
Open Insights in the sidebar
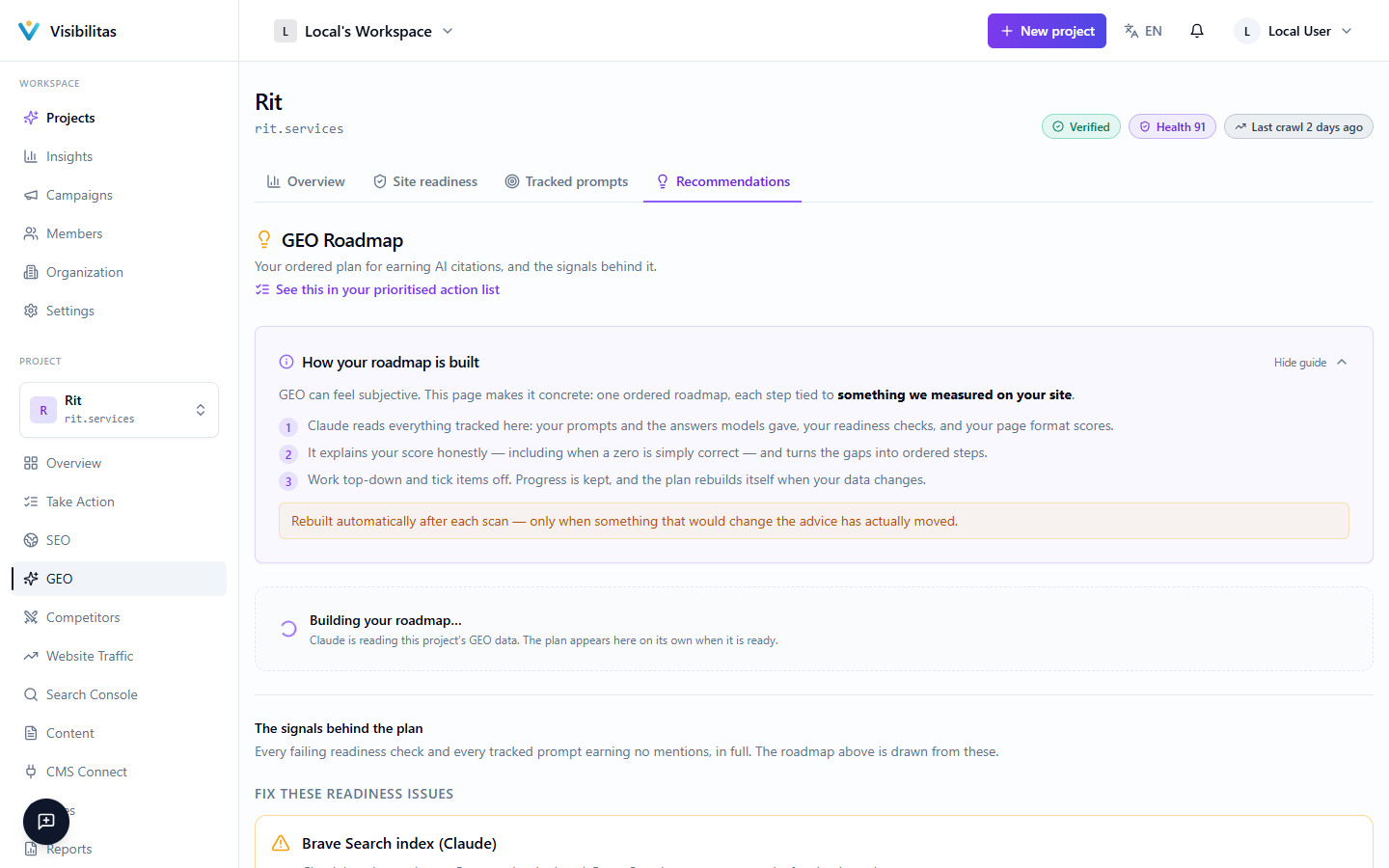pos(119,156)
